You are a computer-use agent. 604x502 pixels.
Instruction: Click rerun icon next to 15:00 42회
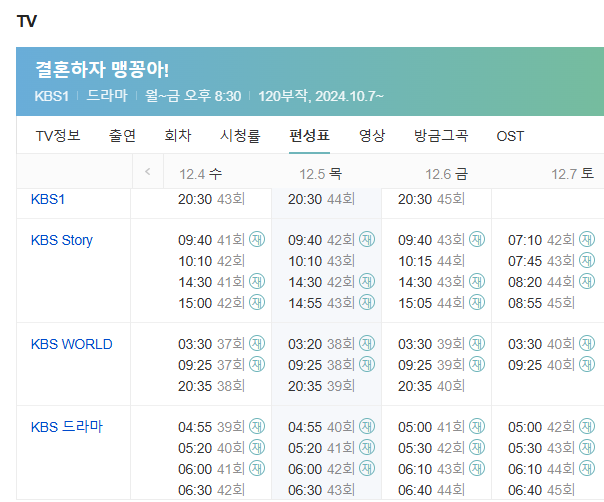click(x=257, y=302)
